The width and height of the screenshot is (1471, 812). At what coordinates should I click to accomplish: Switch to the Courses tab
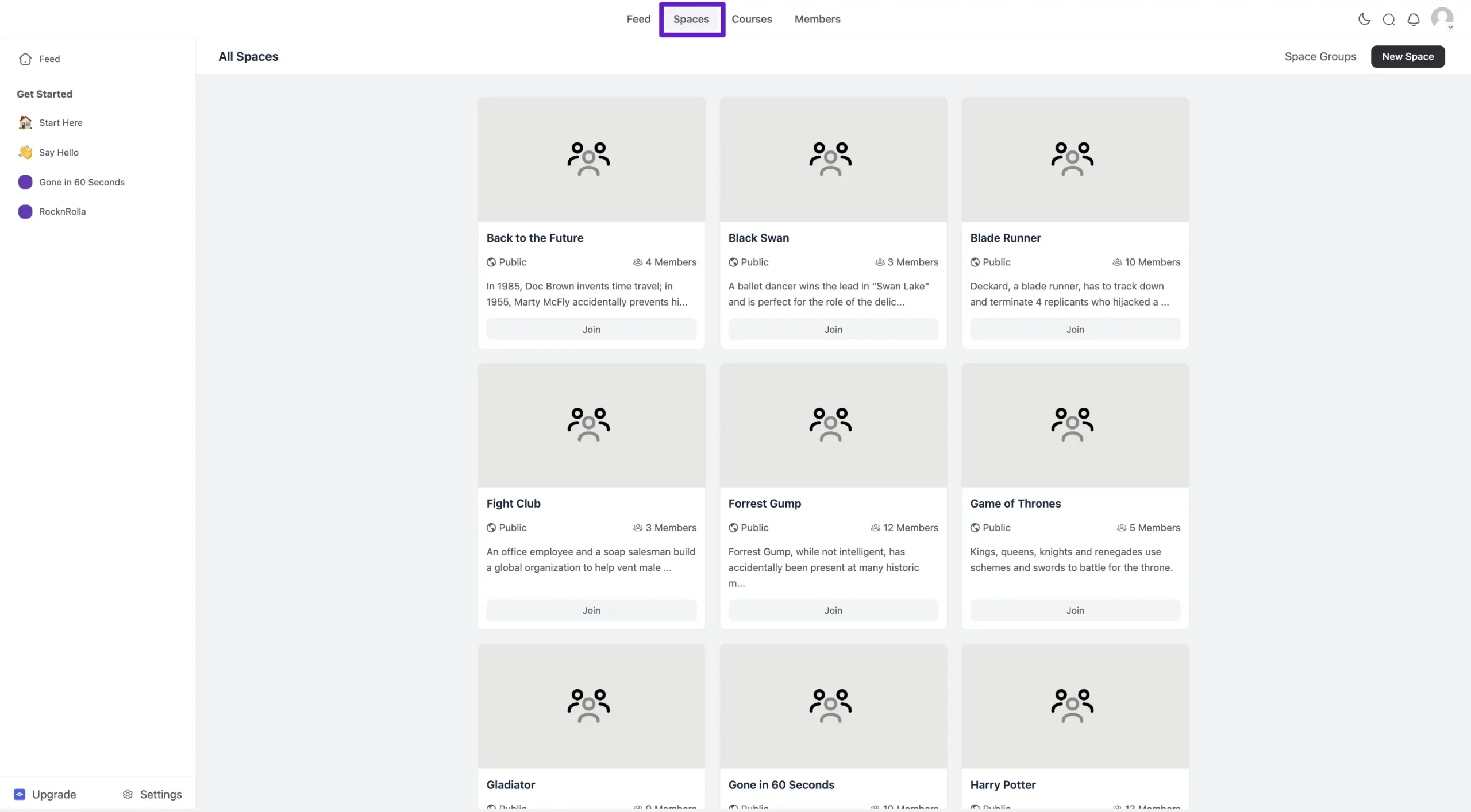[752, 19]
